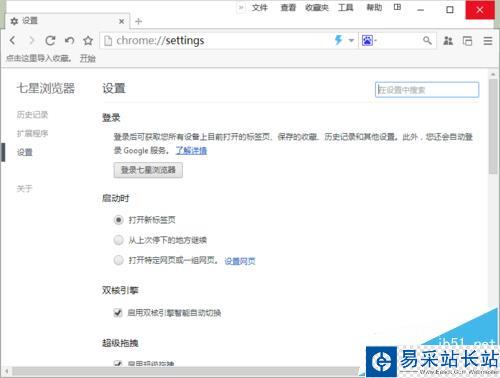500x378 pixels.
Task: Click the vertical scrollbar thumb
Action: (493, 127)
